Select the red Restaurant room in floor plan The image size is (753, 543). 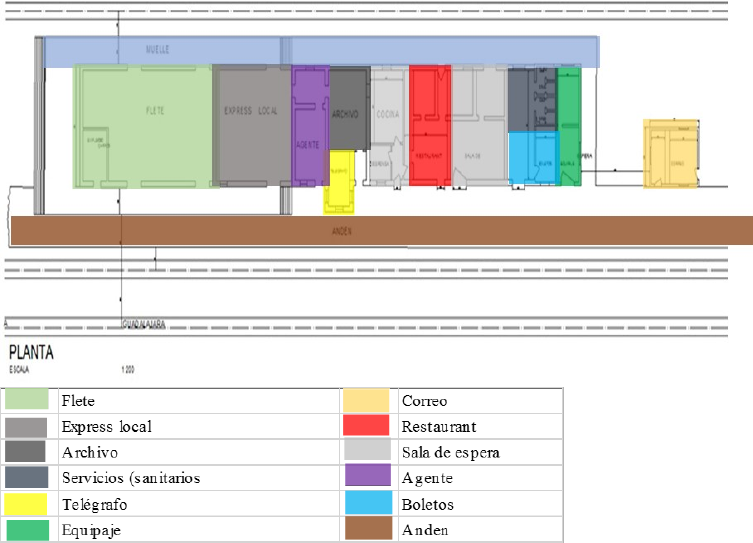coord(429,125)
